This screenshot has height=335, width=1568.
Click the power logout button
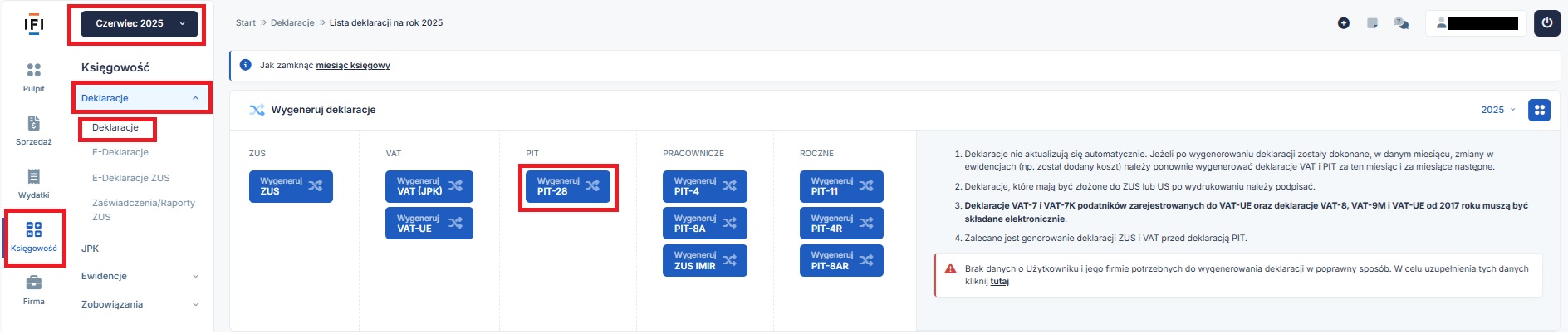tap(1546, 23)
